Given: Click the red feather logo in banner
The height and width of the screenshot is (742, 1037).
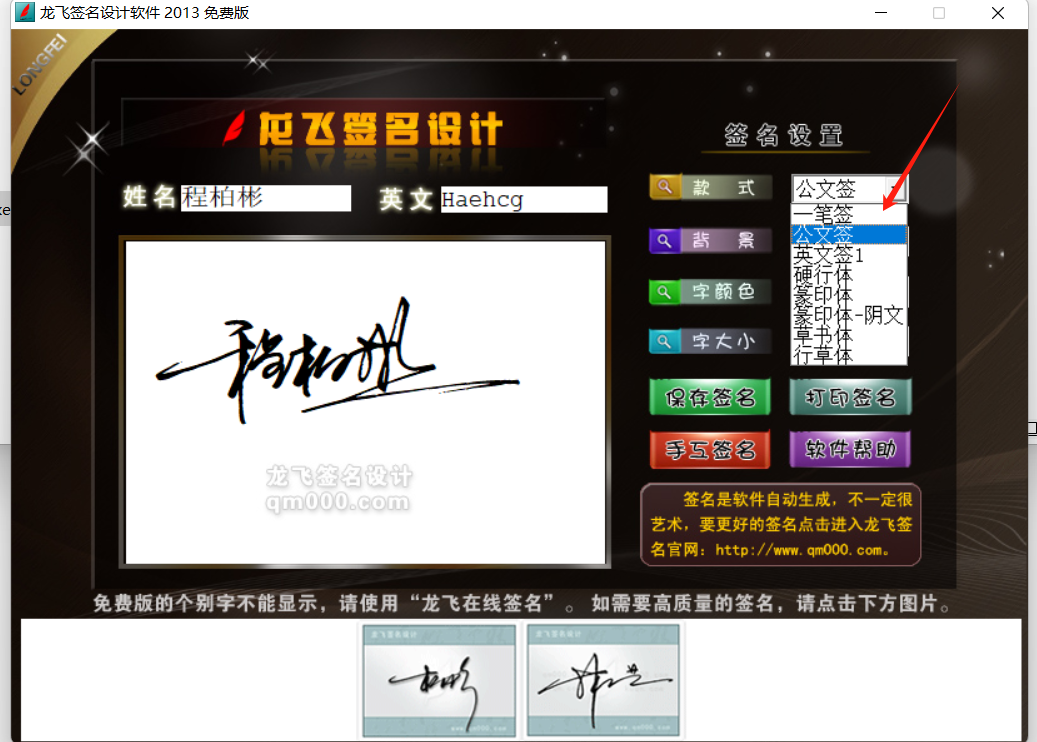Looking at the screenshot, I should (237, 128).
